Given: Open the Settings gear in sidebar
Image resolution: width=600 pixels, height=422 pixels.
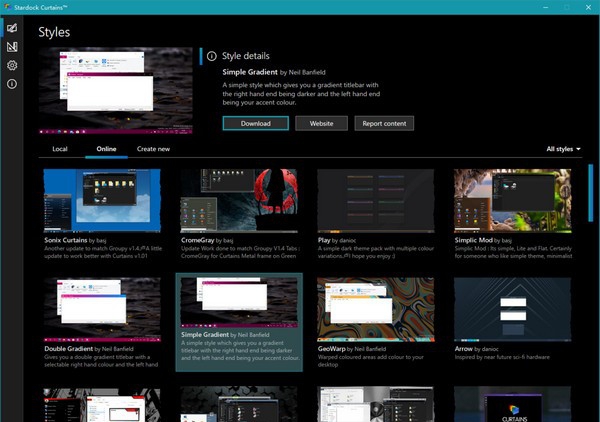Looking at the screenshot, I should click(12, 65).
